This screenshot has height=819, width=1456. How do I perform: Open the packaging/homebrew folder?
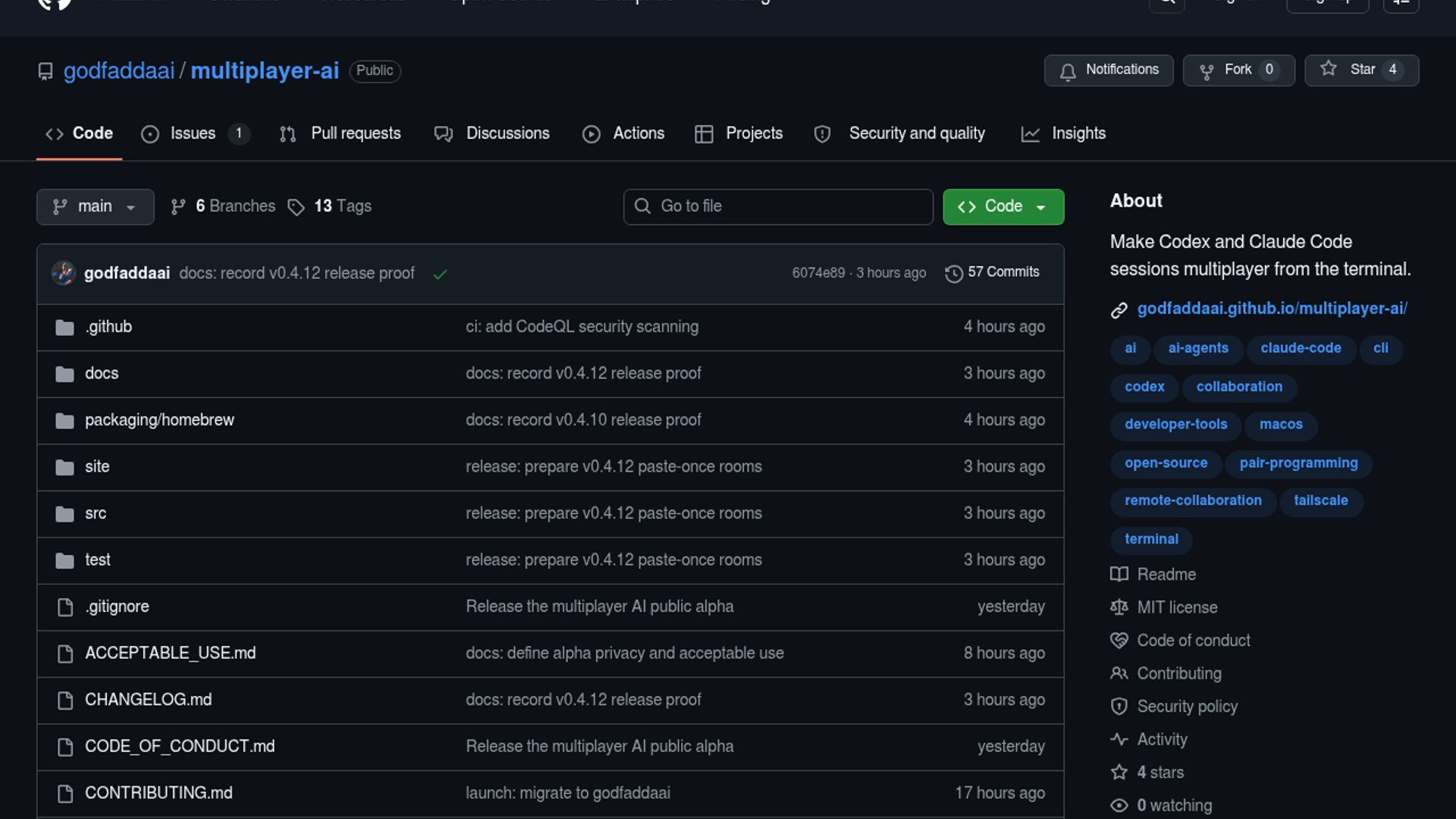(x=159, y=420)
